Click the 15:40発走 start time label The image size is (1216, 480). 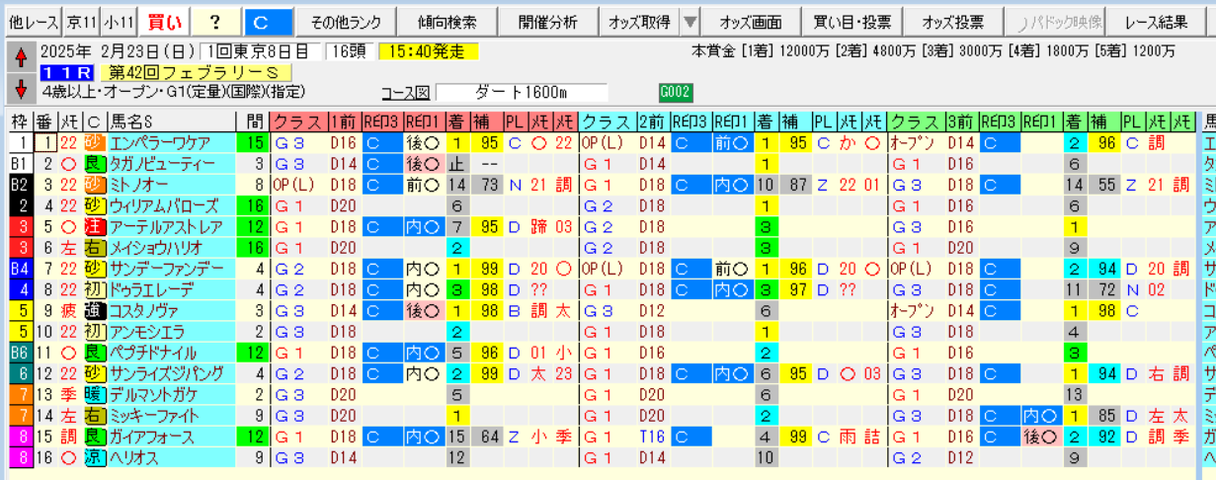[x=430, y=51]
